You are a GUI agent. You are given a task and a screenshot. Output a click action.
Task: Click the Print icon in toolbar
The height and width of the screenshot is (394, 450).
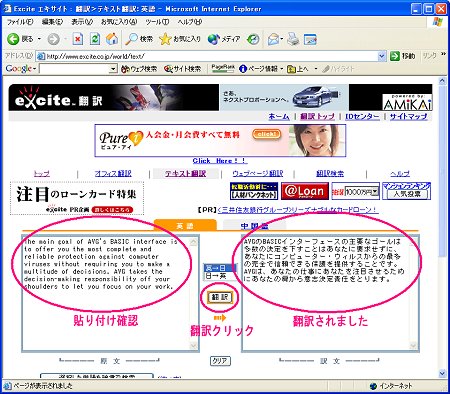pos(293,39)
